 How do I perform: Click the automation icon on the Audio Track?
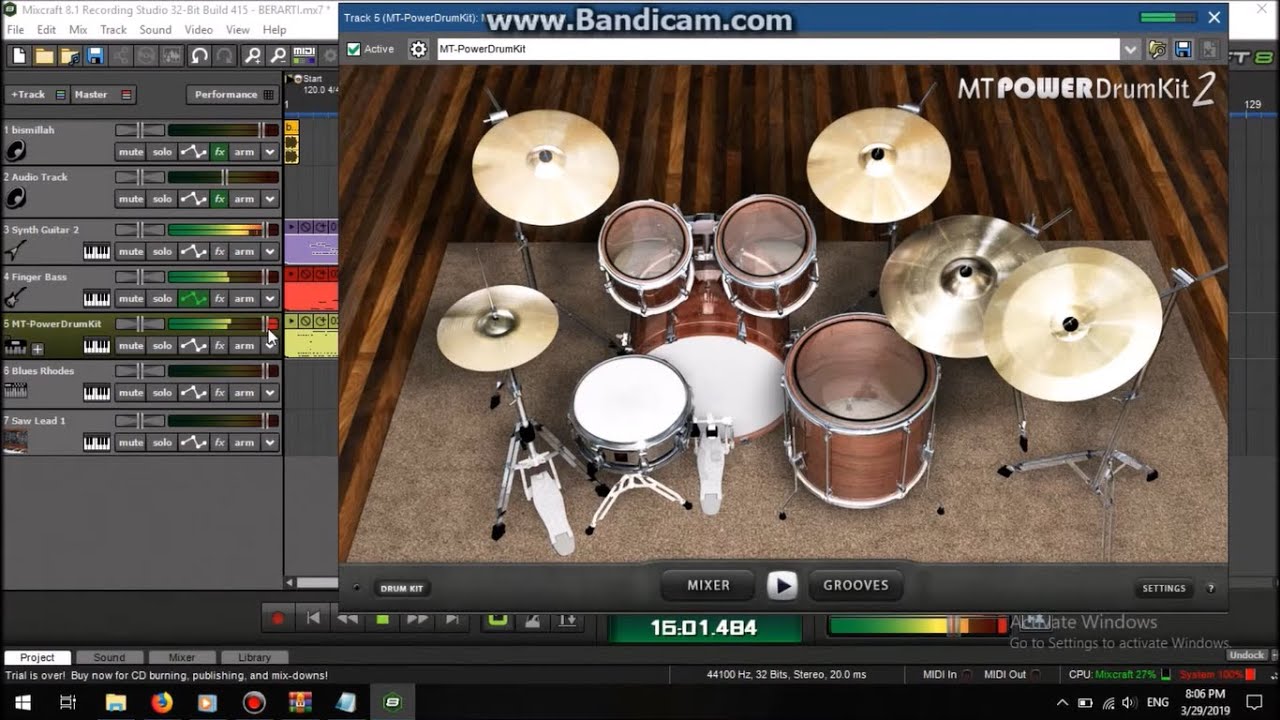click(x=193, y=199)
